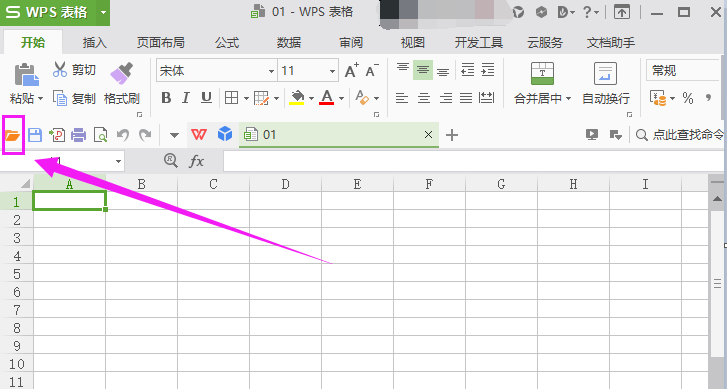This screenshot has width=727, height=389.
Task: Click the Paste clipboard icon
Action: [x=26, y=74]
